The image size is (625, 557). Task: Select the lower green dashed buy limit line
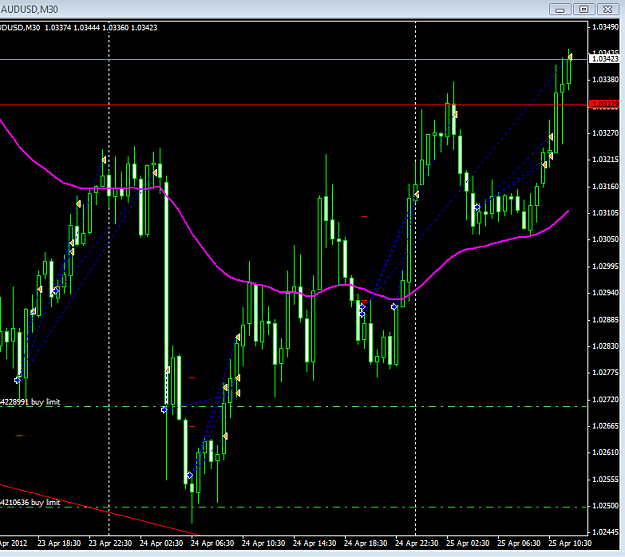(x=294, y=507)
